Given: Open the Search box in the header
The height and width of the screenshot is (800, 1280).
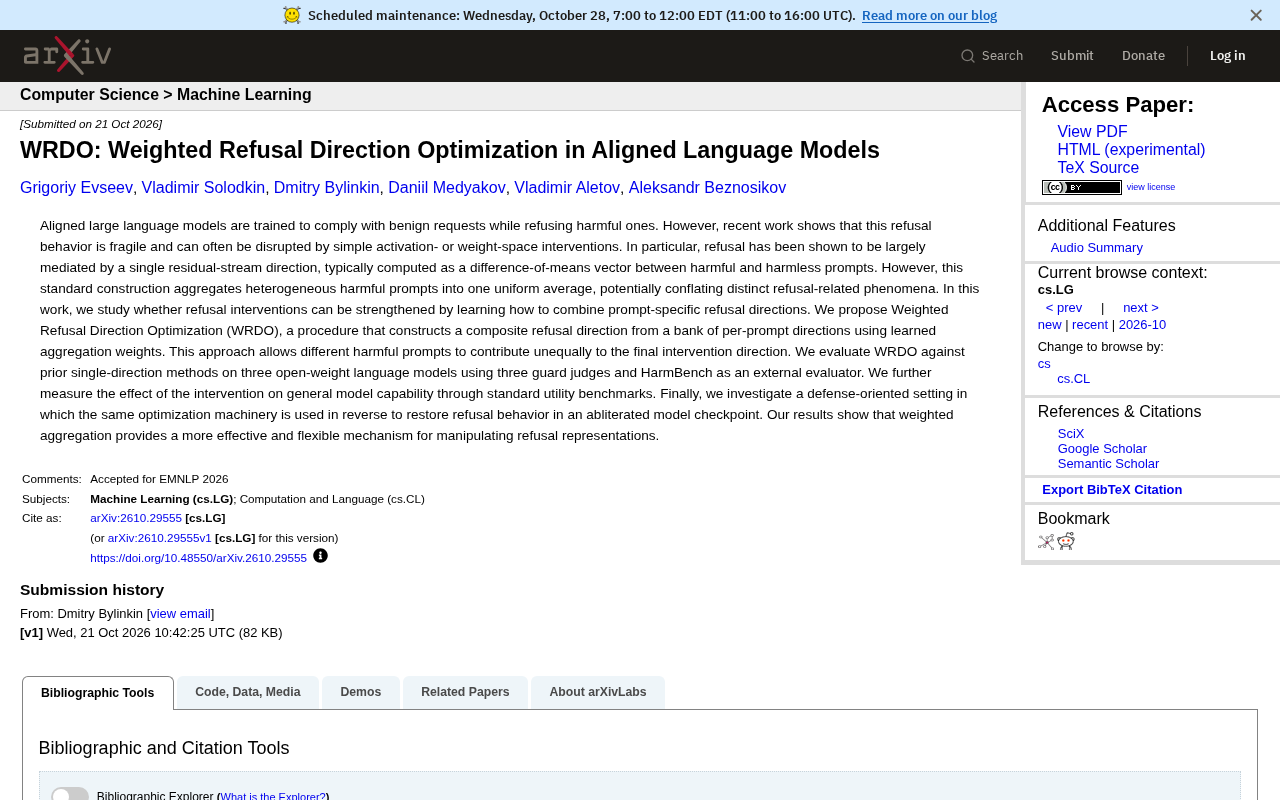Looking at the screenshot, I should pos(992,56).
